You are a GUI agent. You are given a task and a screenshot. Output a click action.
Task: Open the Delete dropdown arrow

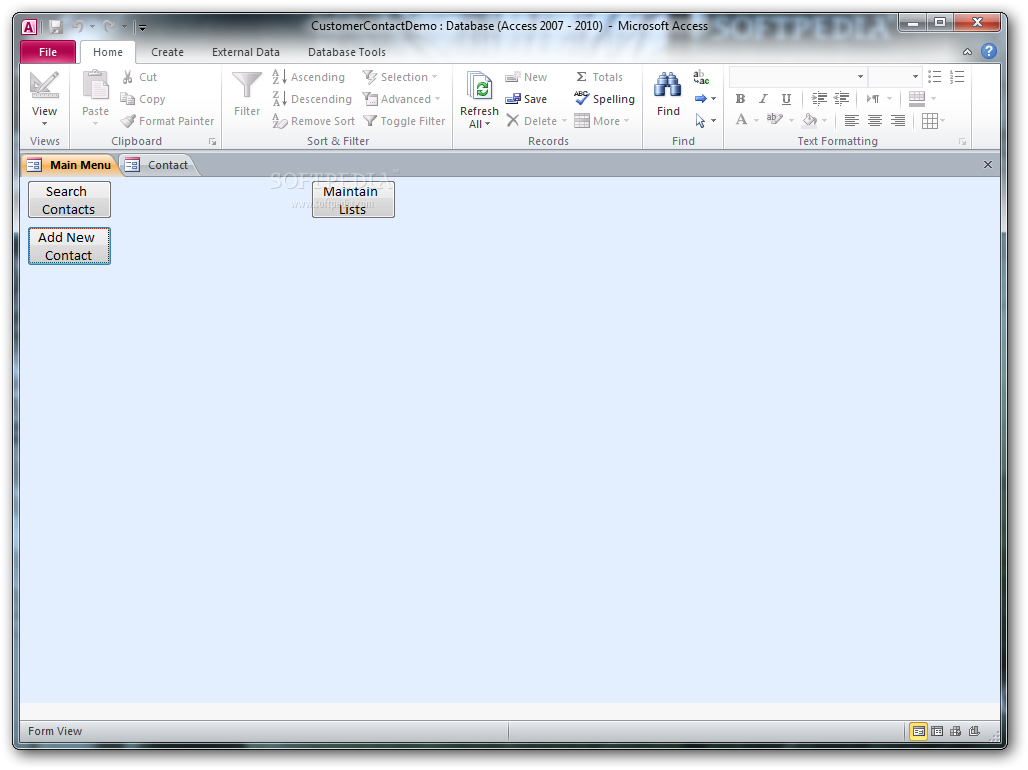coord(564,121)
